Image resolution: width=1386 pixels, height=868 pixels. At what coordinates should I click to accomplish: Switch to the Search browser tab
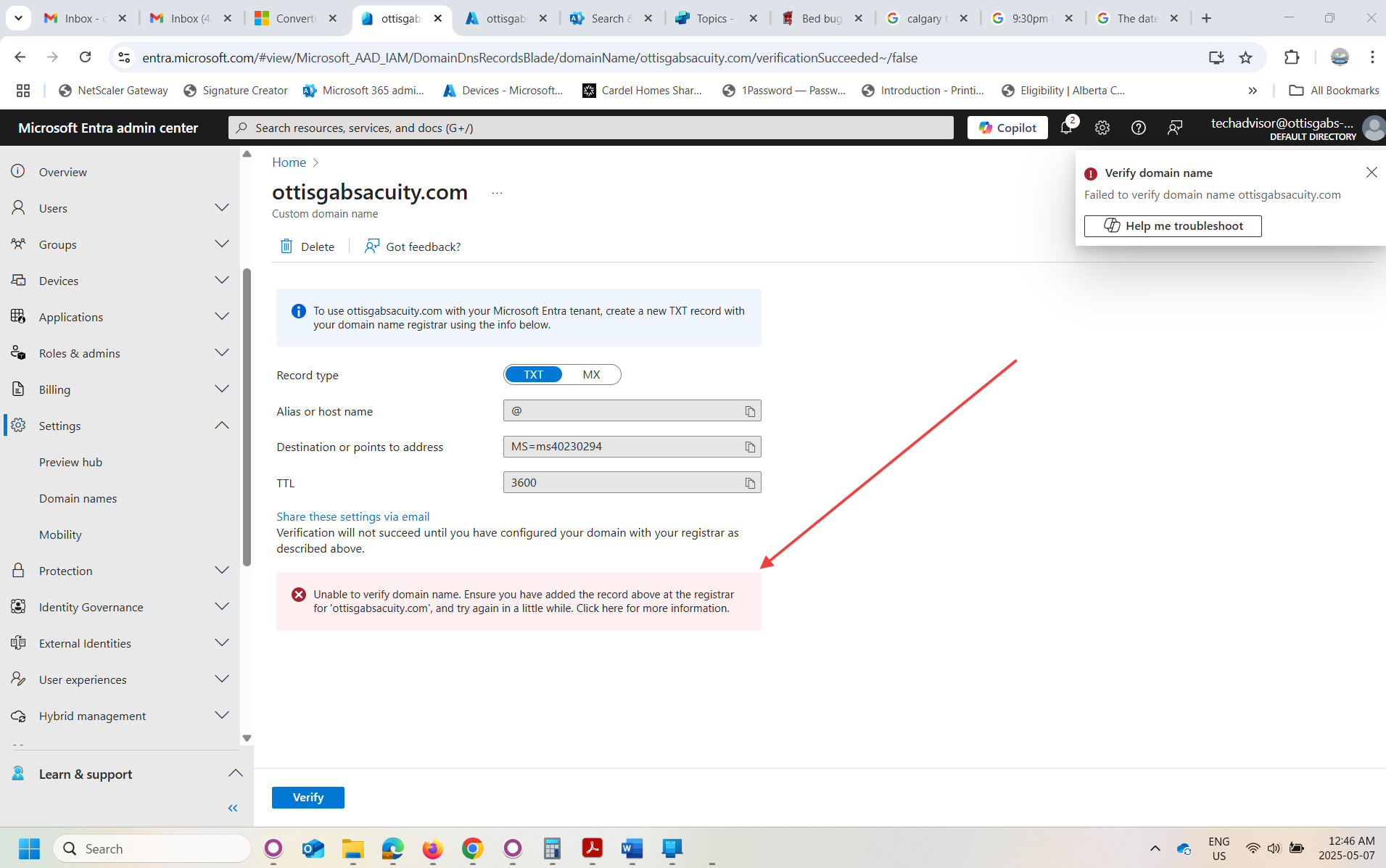[610, 18]
